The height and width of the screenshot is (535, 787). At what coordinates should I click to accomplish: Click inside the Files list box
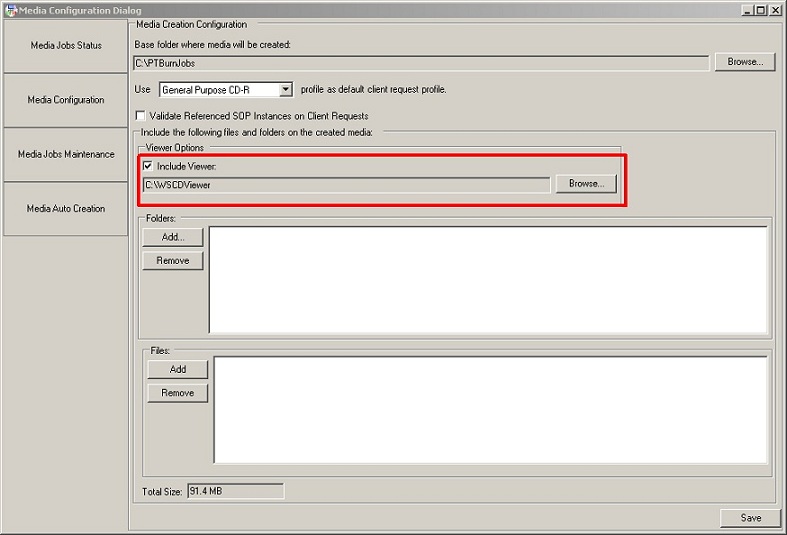[490, 410]
